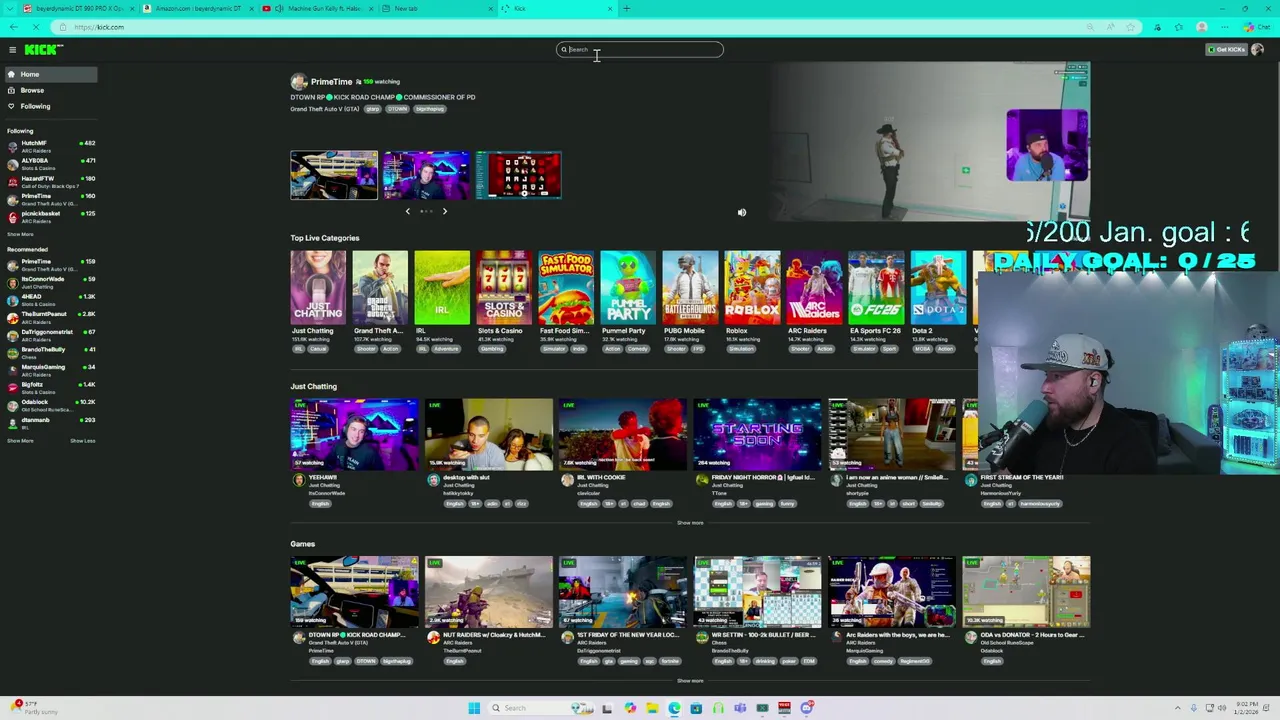Click the Get KICKs button

(1226, 49)
